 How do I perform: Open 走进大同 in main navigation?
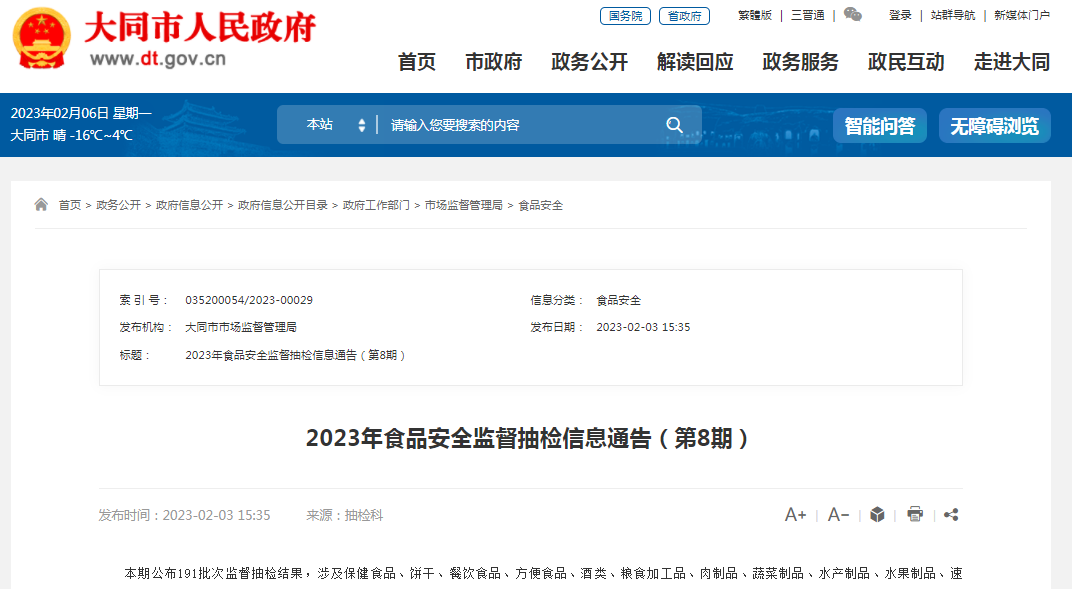1012,62
